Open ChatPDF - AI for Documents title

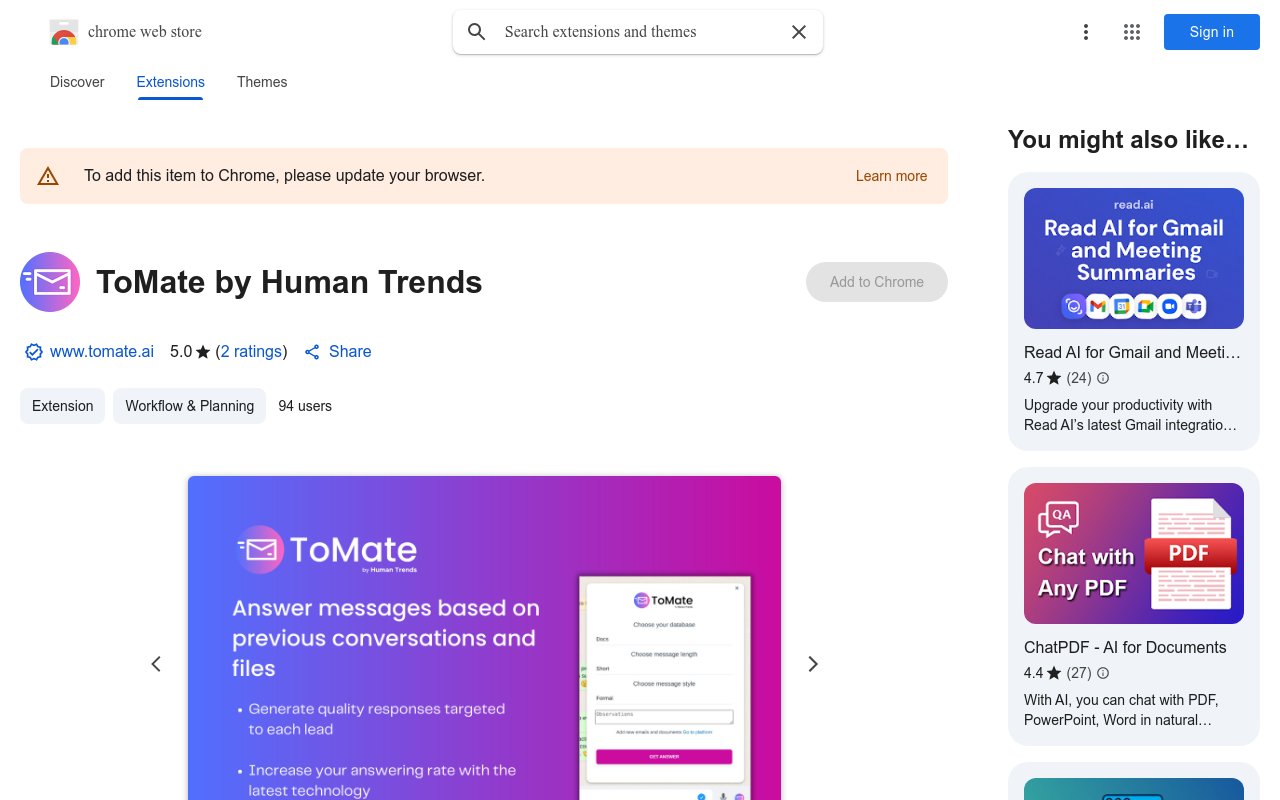(x=1125, y=647)
